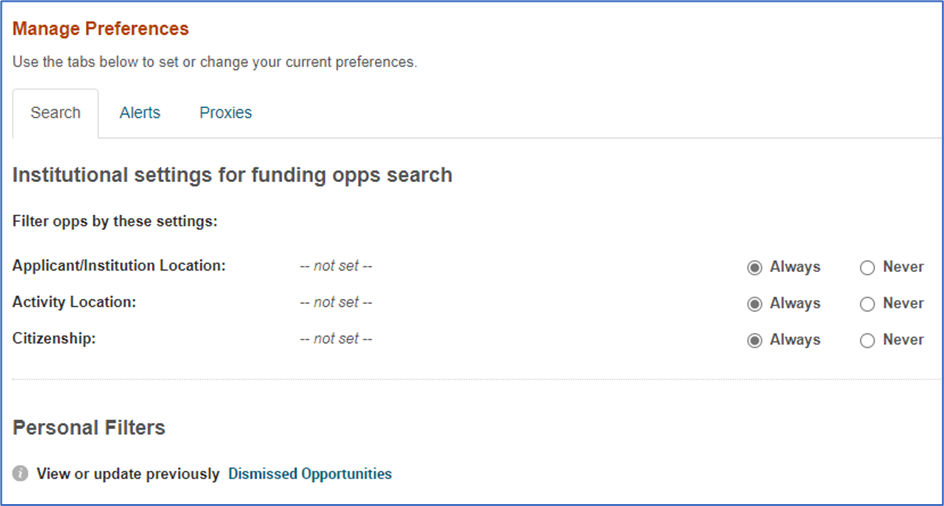Viewport: 944px width, 506px height.
Task: Set Applicant/Institution Location filter to Always
Action: 754,267
